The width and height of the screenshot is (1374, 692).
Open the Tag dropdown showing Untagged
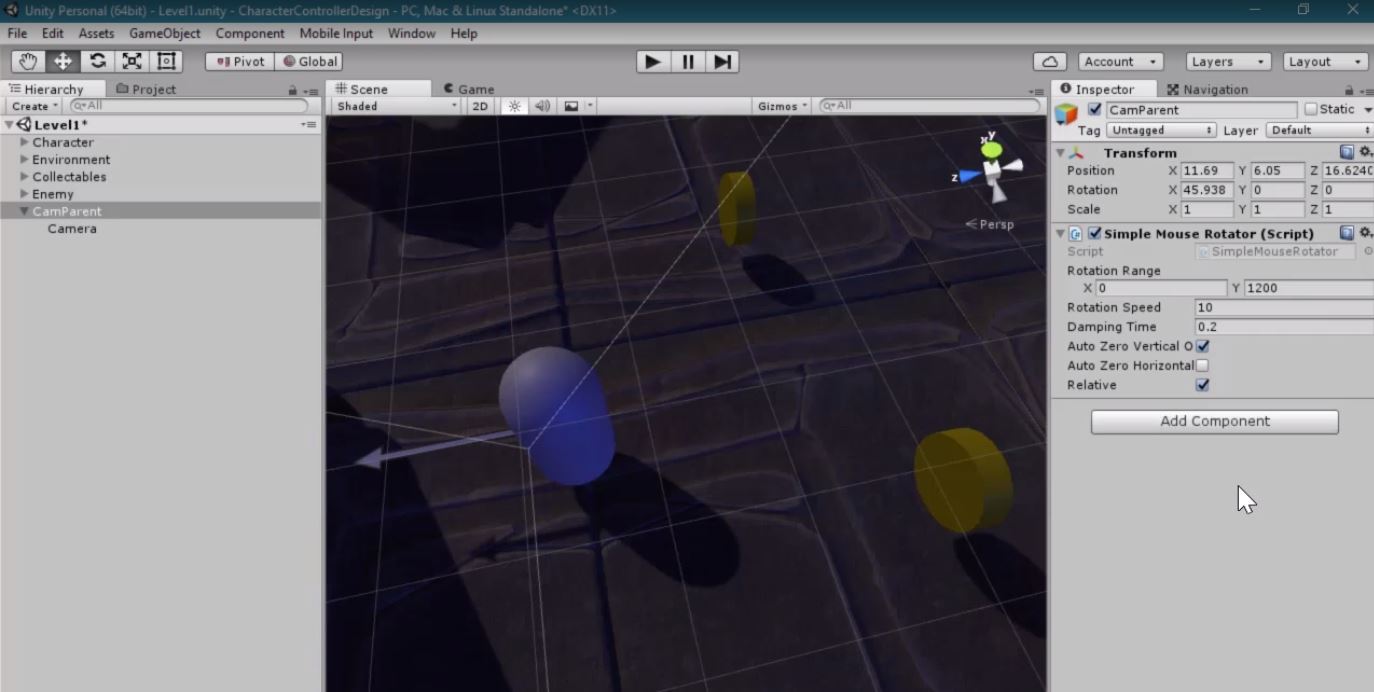[x=1160, y=130]
